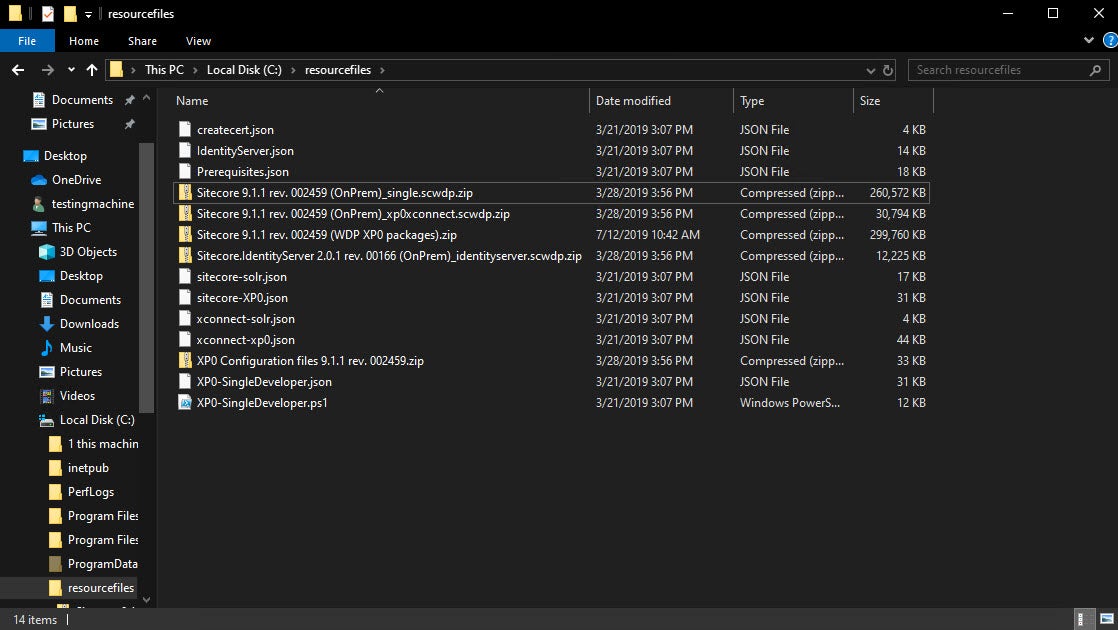Image resolution: width=1118 pixels, height=630 pixels.
Task: Go back with the Back arrow
Action: coord(19,70)
